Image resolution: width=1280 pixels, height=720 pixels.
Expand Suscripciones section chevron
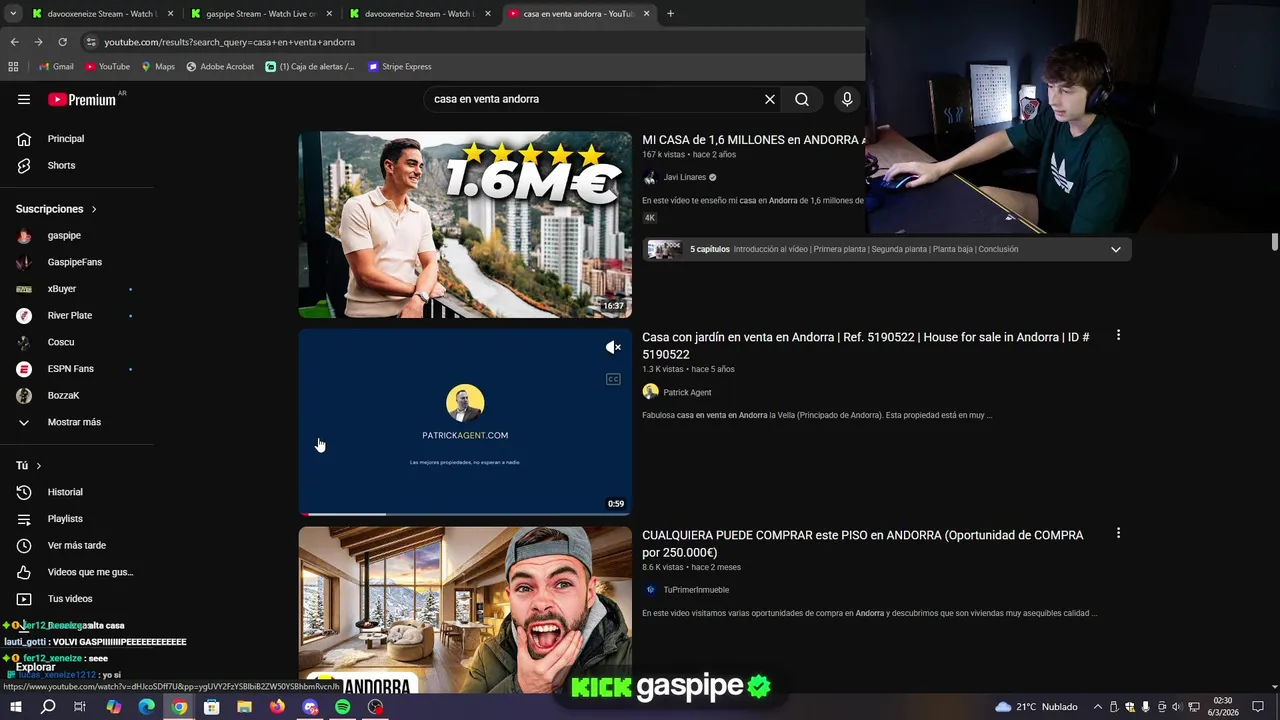pos(94,209)
